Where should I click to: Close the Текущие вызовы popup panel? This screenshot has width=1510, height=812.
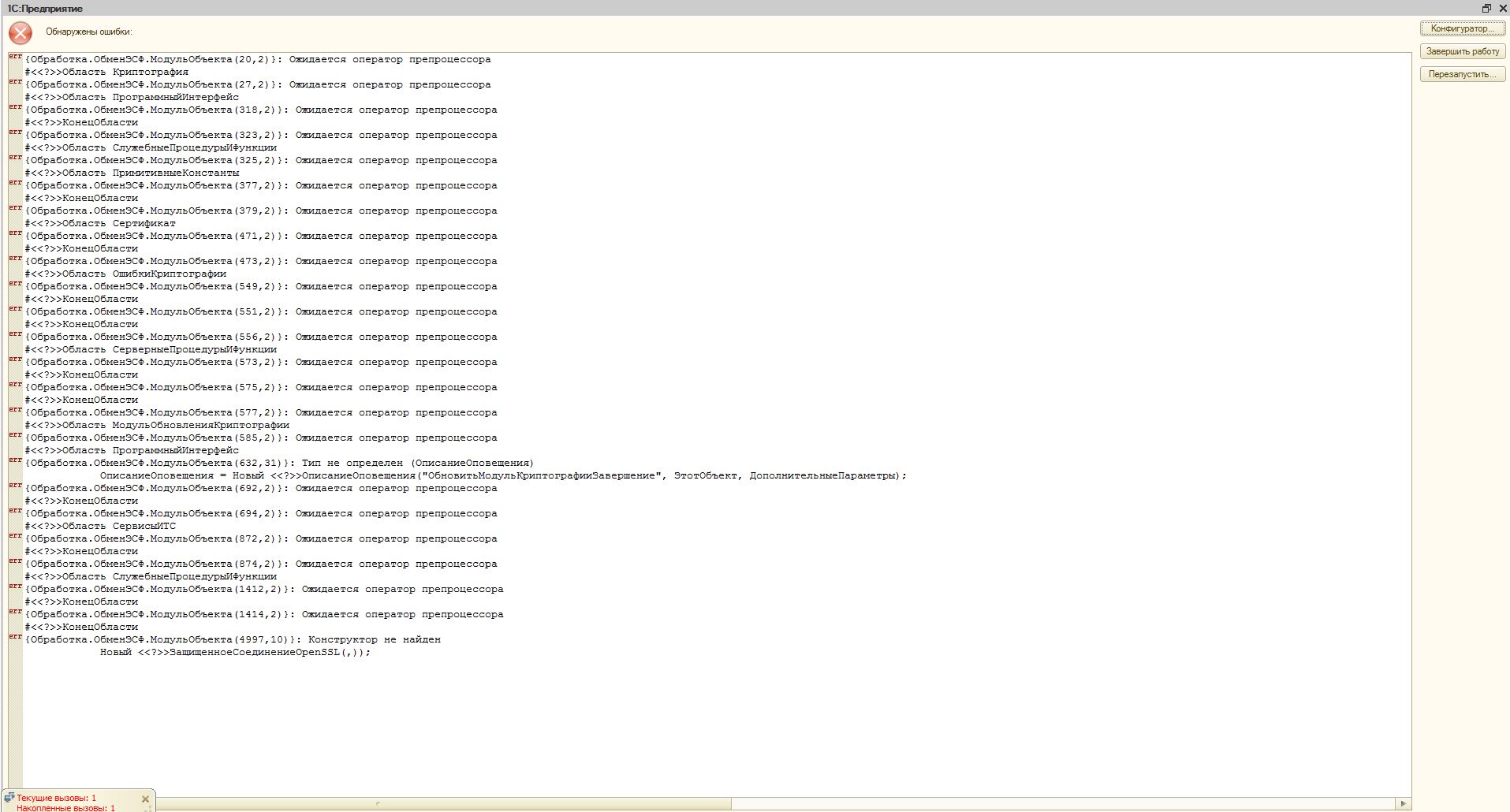145,799
